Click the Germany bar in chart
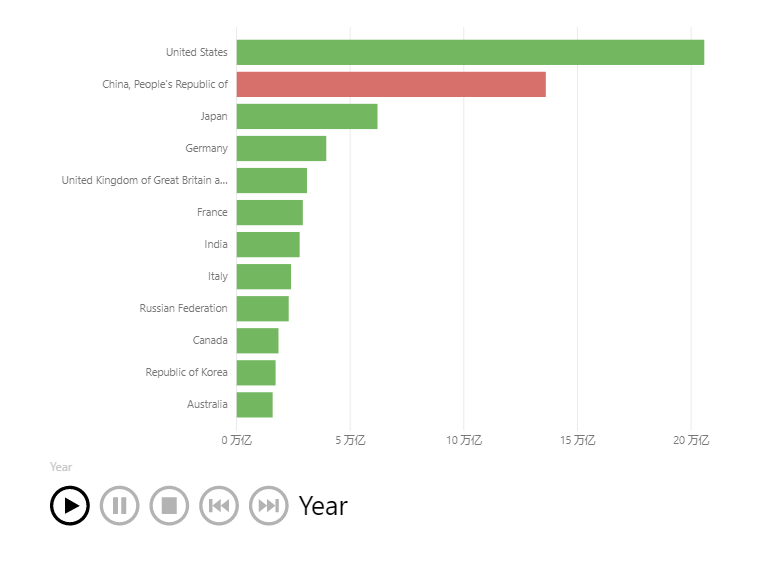This screenshot has height=563, width=781. pyautogui.click(x=281, y=148)
